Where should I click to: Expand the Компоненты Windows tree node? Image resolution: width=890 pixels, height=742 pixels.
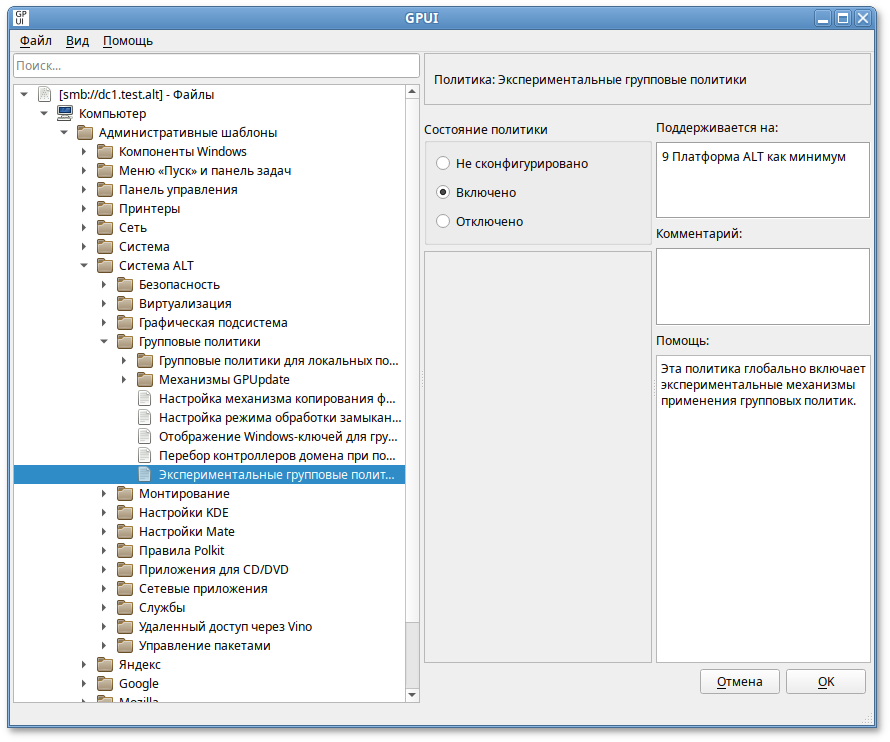pos(84,152)
